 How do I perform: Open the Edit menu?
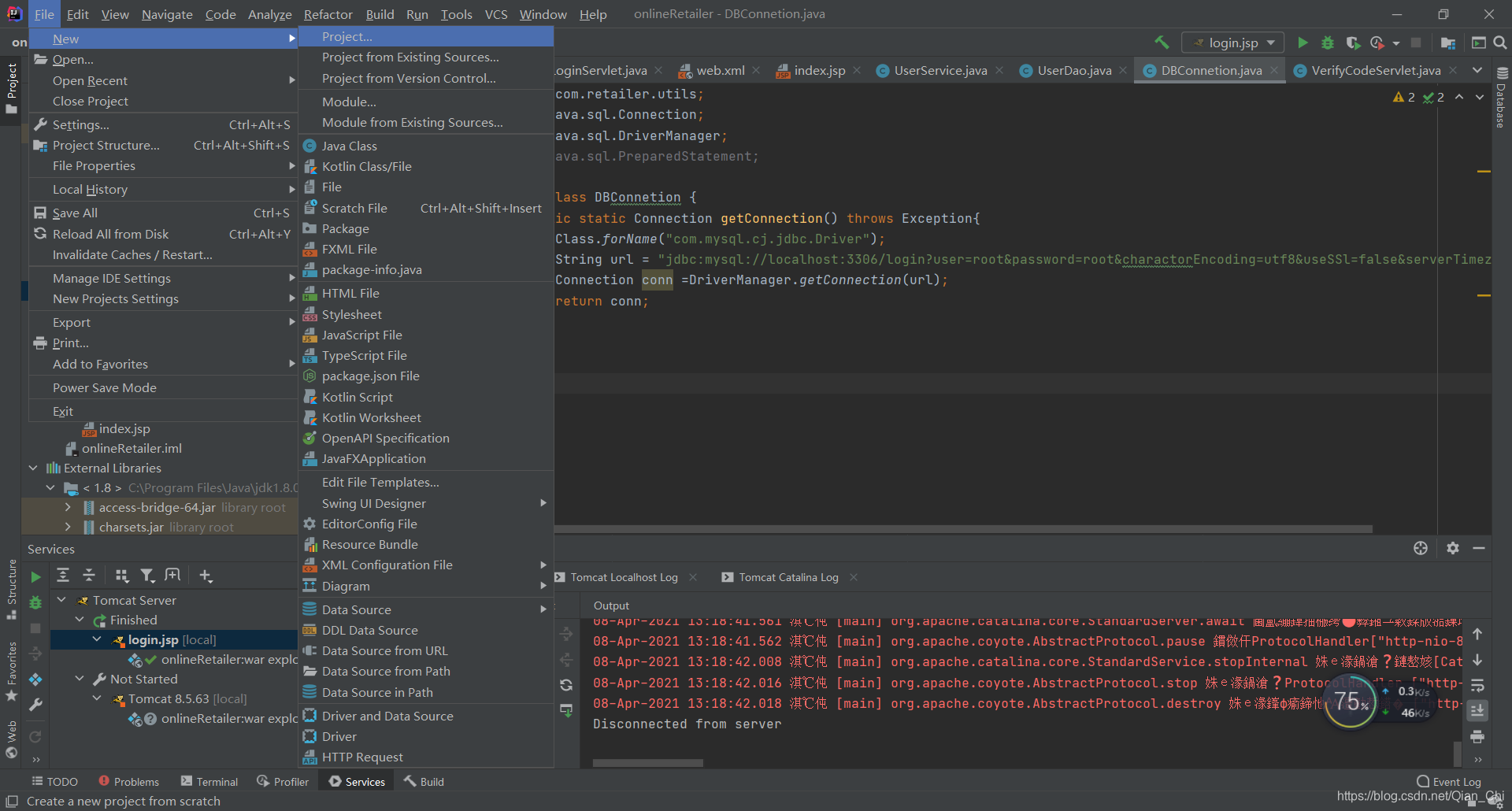click(77, 14)
